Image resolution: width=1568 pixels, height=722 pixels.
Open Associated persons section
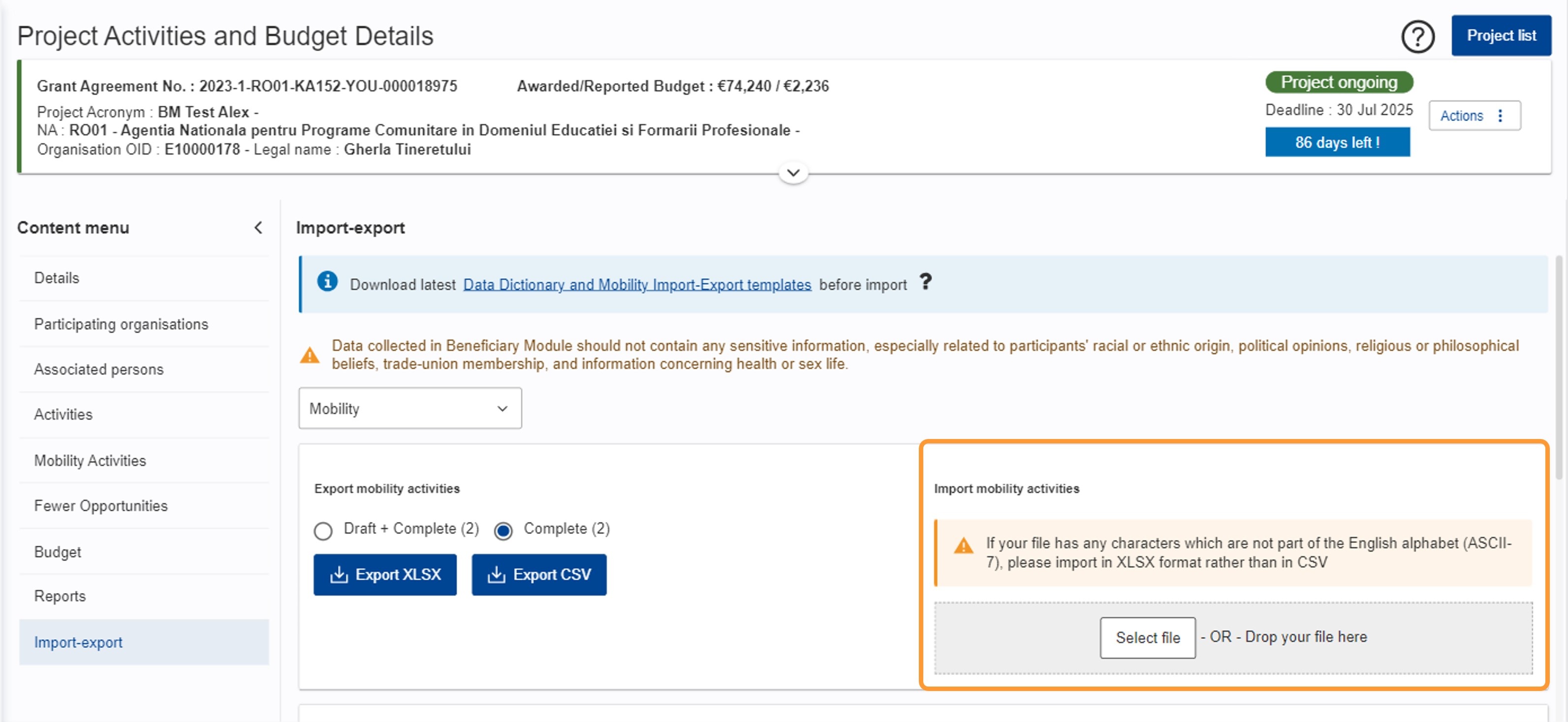click(x=144, y=370)
